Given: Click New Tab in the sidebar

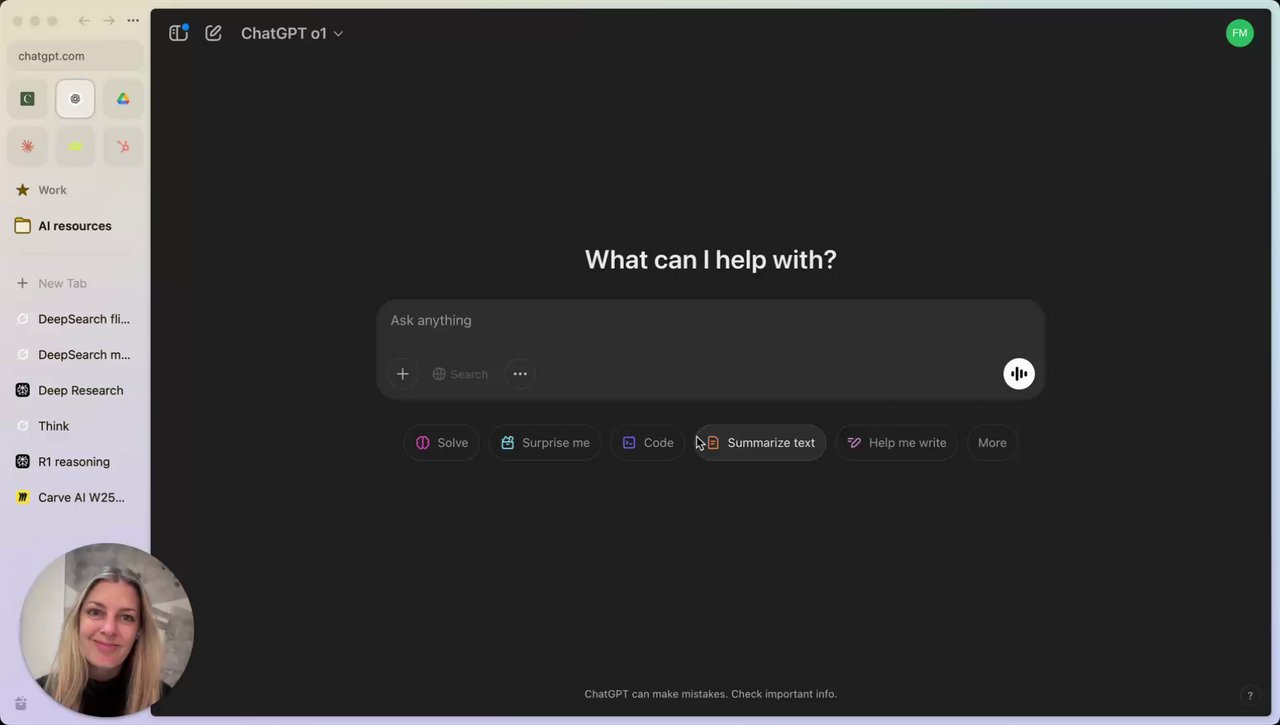Looking at the screenshot, I should (75, 283).
